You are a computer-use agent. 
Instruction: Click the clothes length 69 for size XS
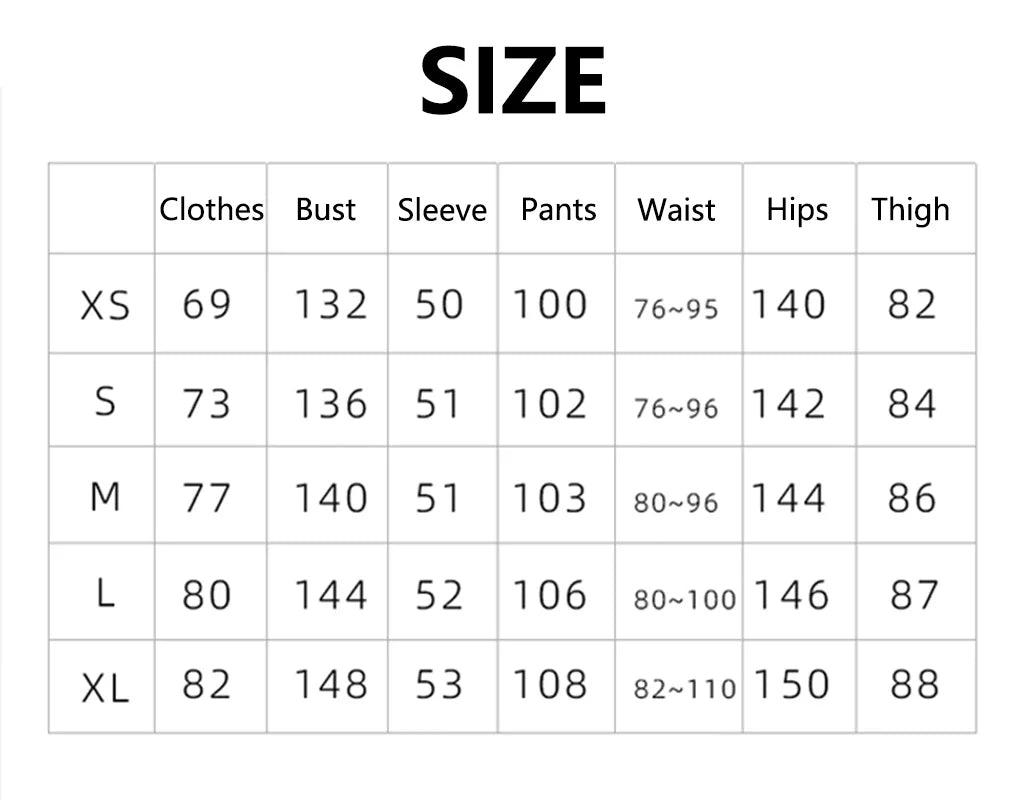click(x=206, y=304)
